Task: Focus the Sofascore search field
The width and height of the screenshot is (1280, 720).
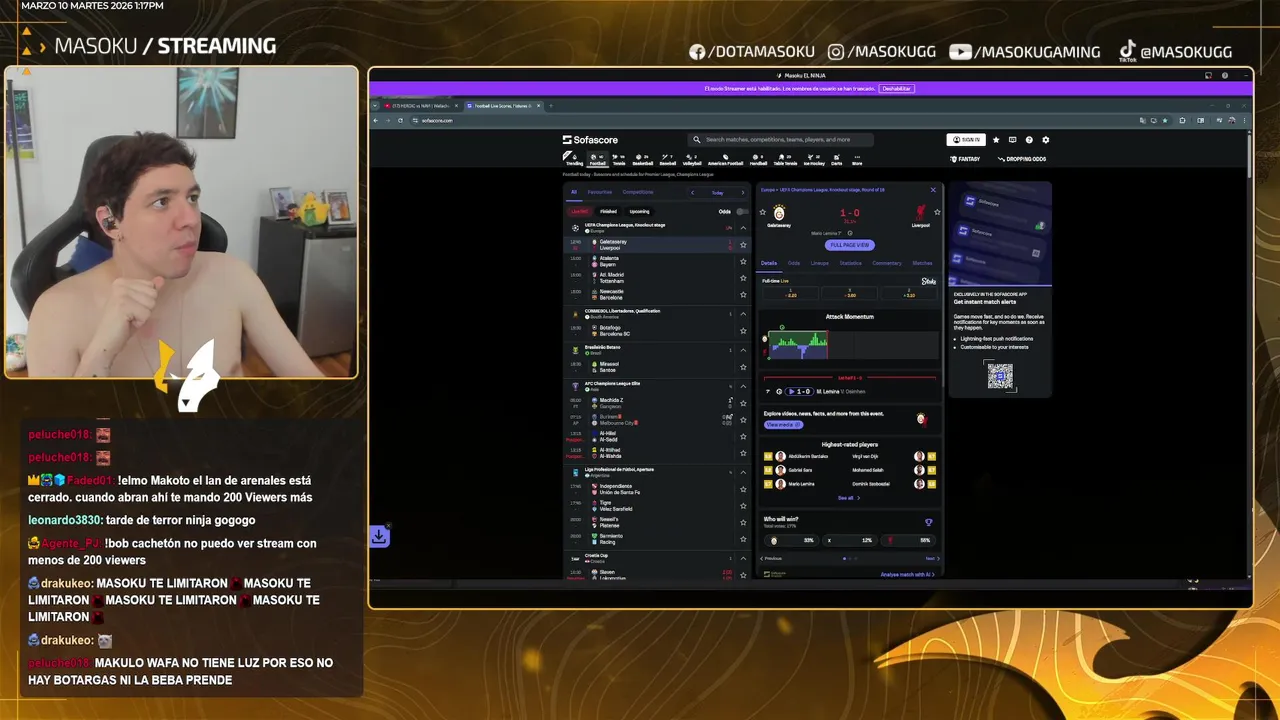Action: 782,140
